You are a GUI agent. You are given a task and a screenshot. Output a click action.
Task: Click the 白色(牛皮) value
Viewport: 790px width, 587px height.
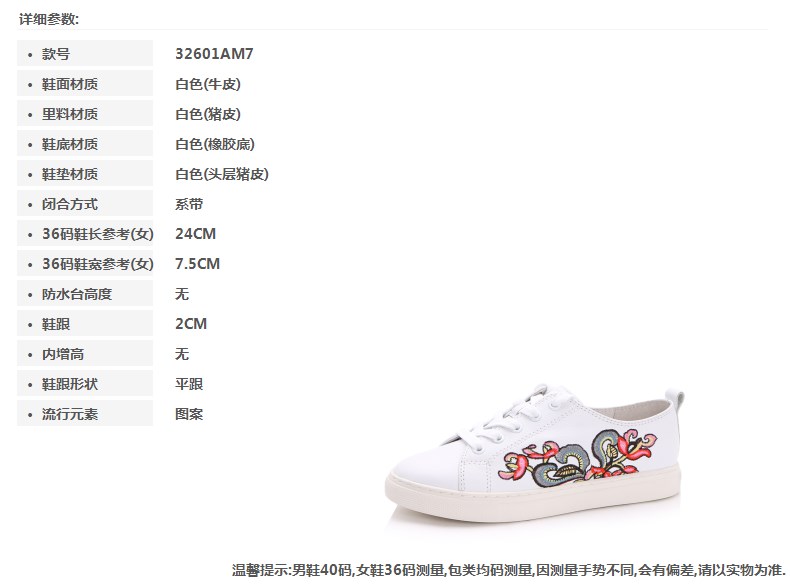point(208,84)
